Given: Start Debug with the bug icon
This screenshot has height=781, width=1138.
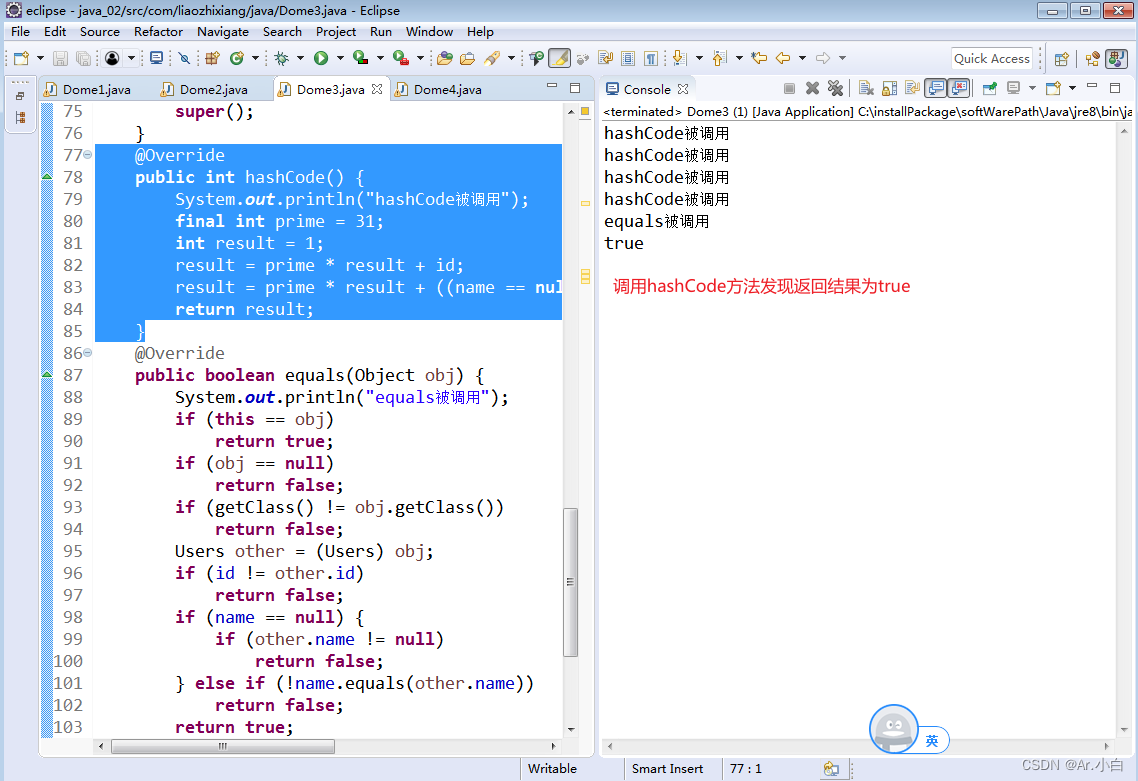Looking at the screenshot, I should pos(282,58).
